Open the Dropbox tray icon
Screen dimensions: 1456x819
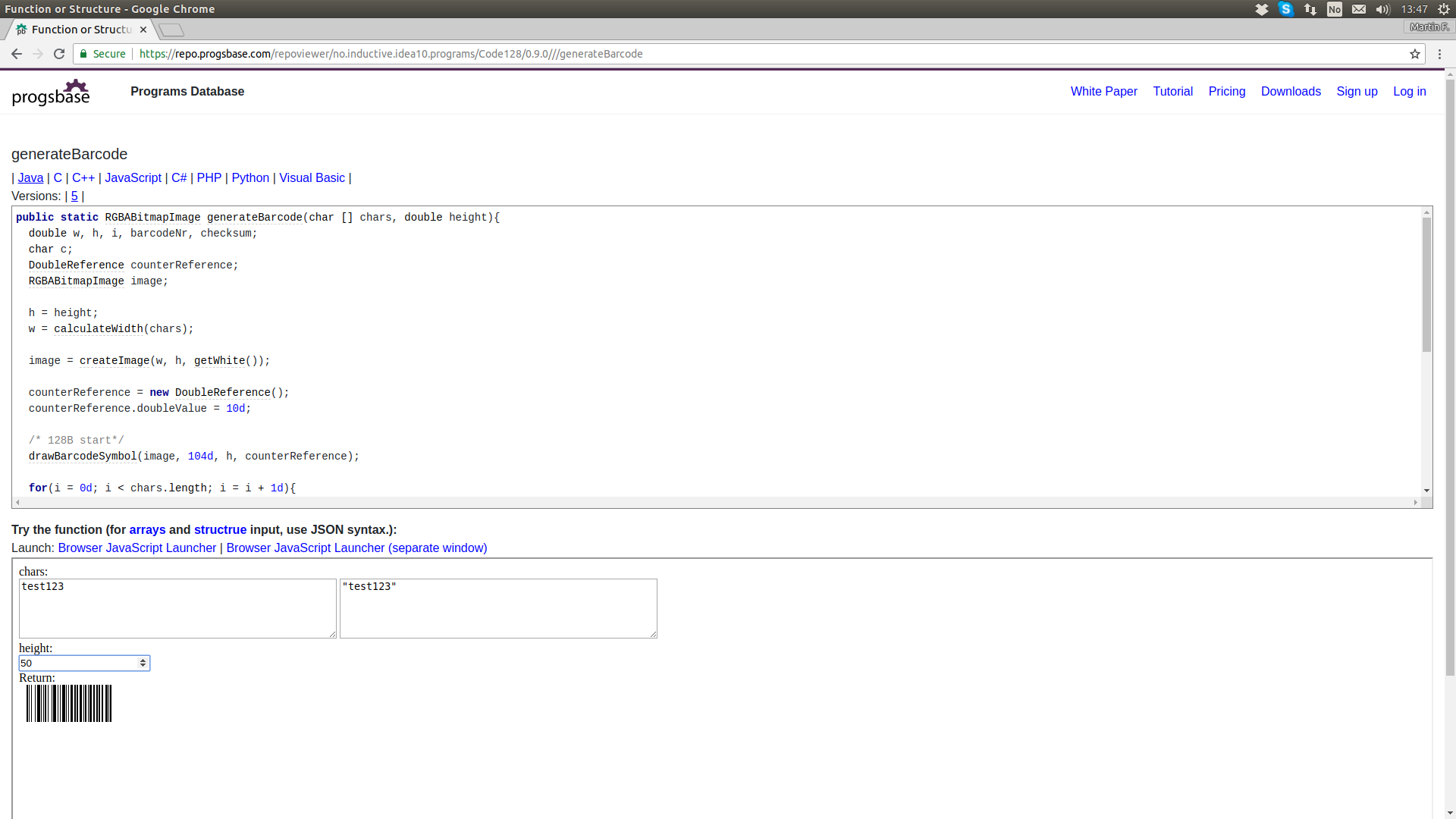[x=1262, y=9]
